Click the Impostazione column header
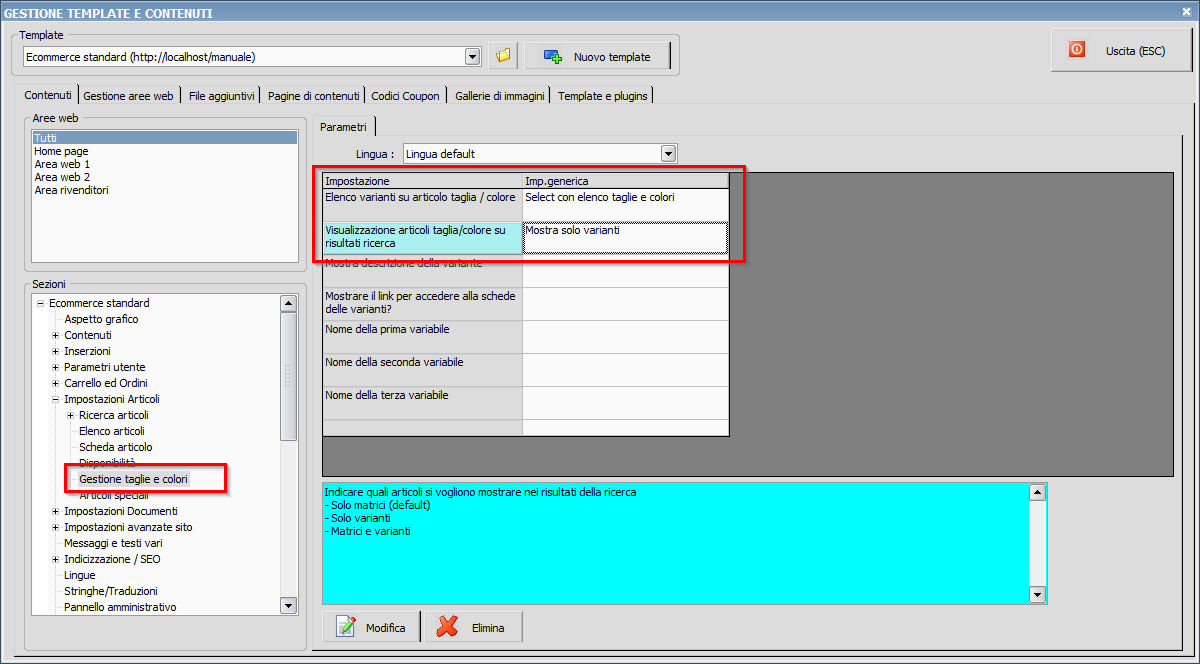 point(422,181)
